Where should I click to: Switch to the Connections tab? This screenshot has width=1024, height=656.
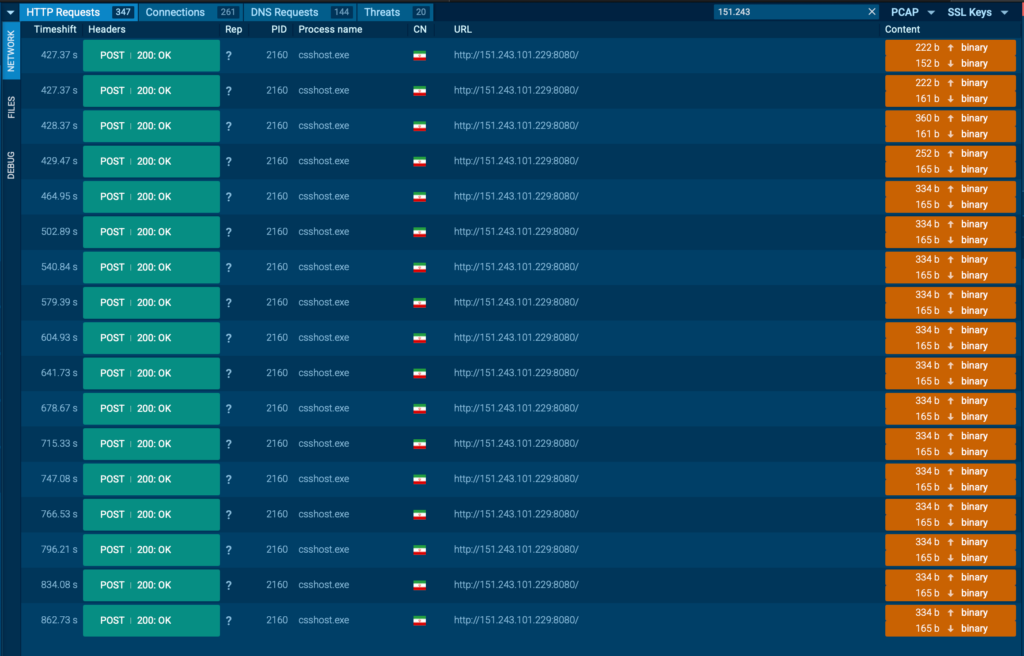pyautogui.click(x=175, y=12)
